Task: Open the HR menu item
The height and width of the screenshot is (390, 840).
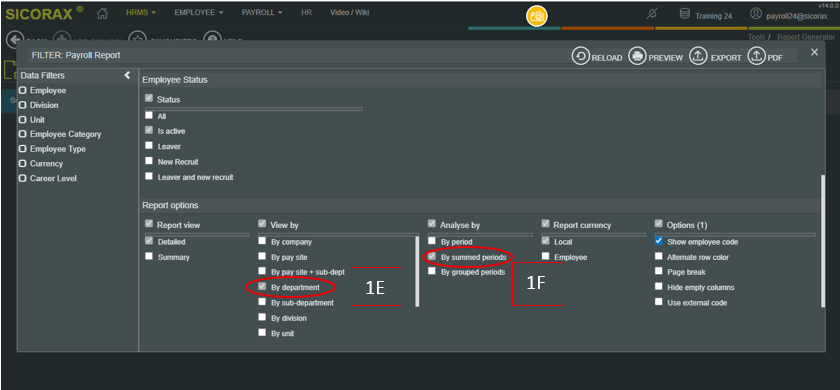Action: point(307,12)
